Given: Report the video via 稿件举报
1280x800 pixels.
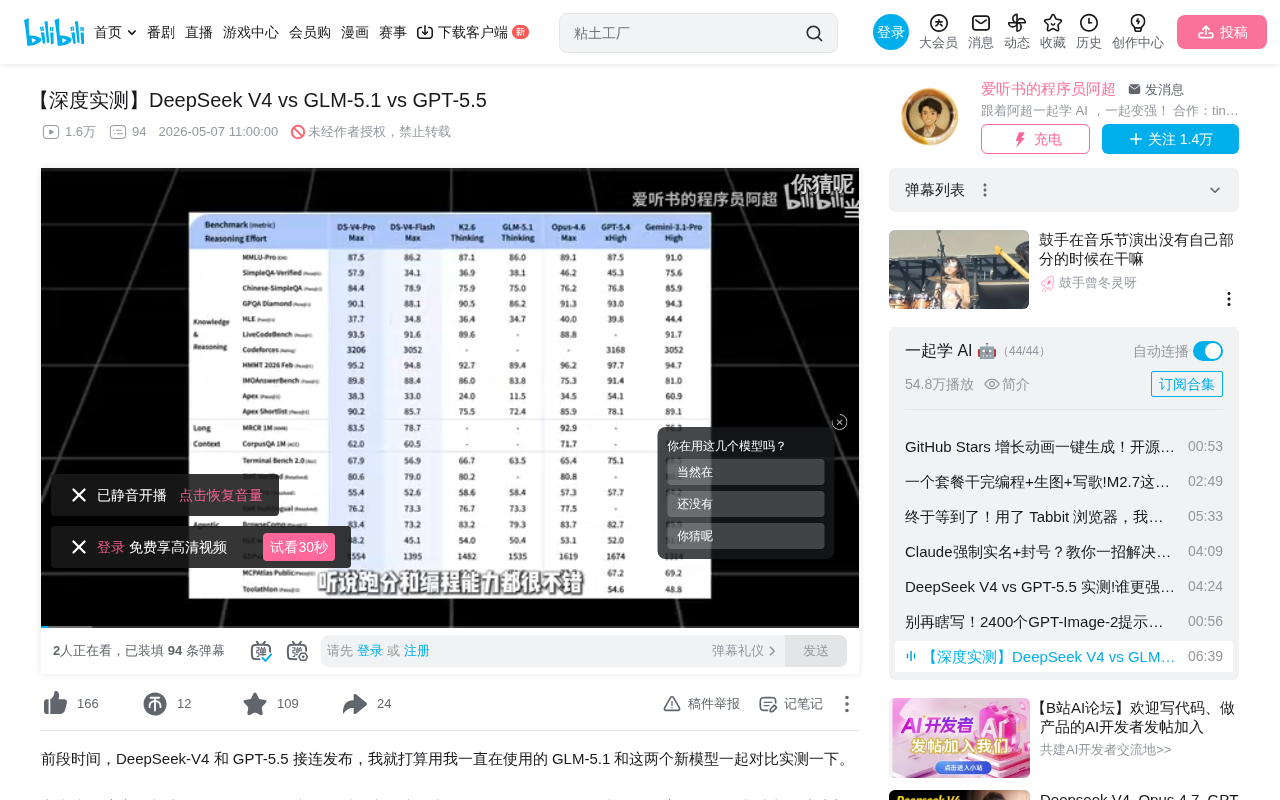Looking at the screenshot, I should pos(702,704).
